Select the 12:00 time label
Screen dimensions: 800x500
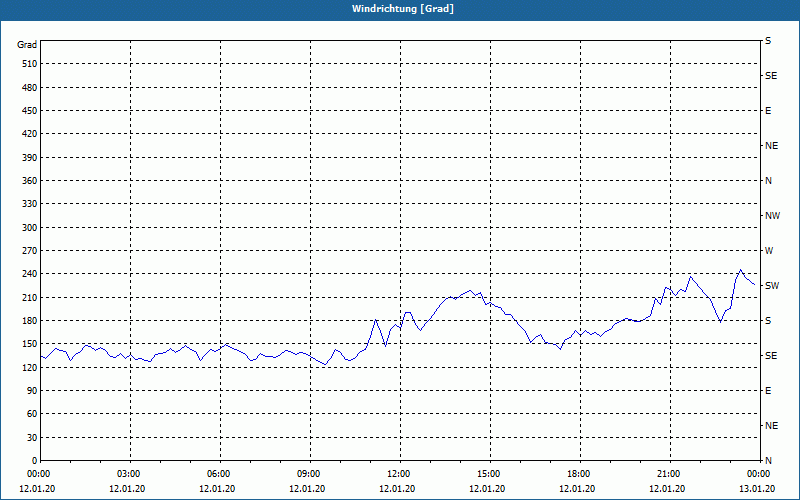pos(400,474)
